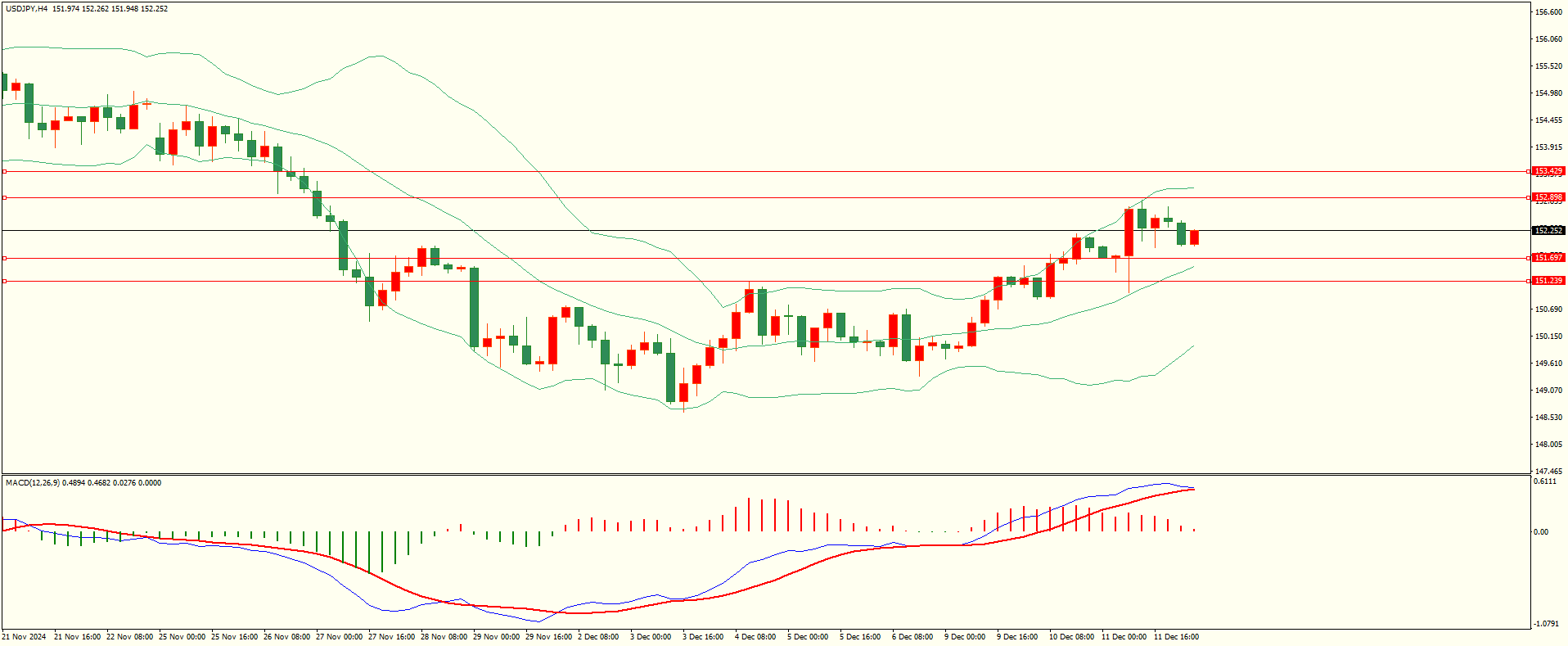Click the MACD(12,26,9) indicator label
Screen dimensions: 1568x646
pyautogui.click(x=32, y=483)
